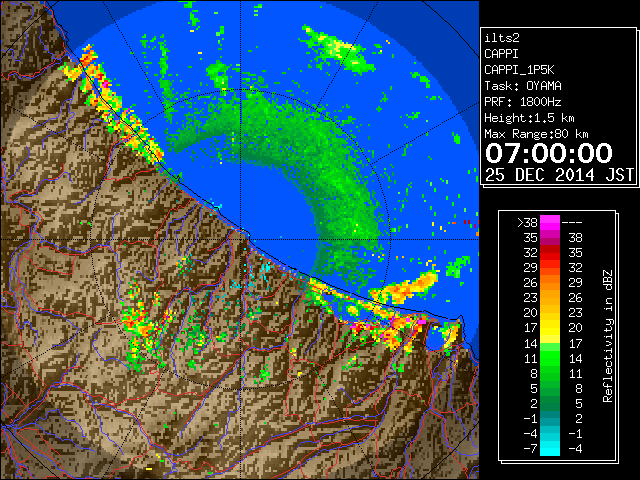Click the 'CAPPI' product label
This screenshot has height=480, width=640.
501,54
